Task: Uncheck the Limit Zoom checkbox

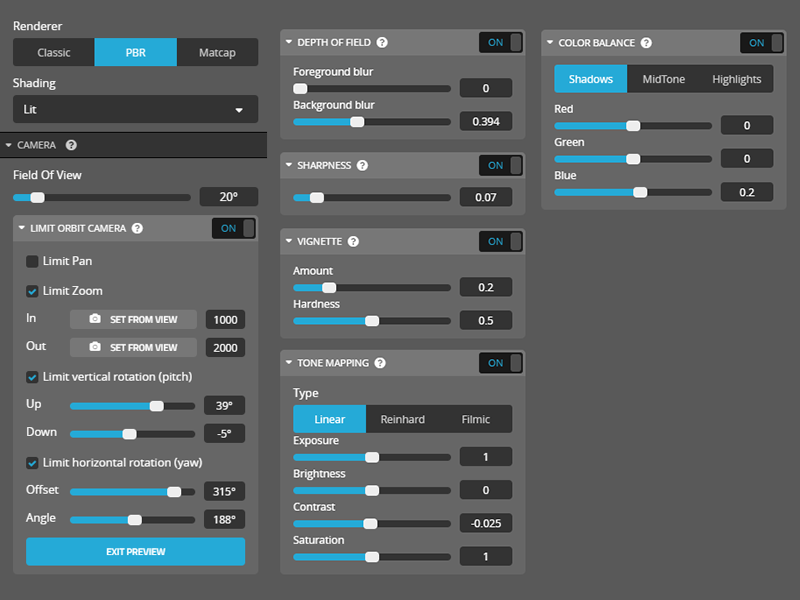Action: click(x=33, y=291)
